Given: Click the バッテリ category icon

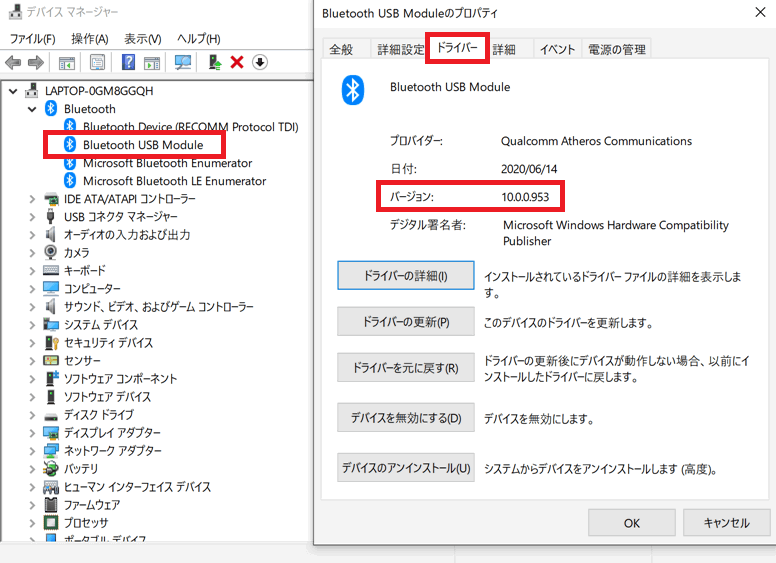Looking at the screenshot, I should coord(51,468).
